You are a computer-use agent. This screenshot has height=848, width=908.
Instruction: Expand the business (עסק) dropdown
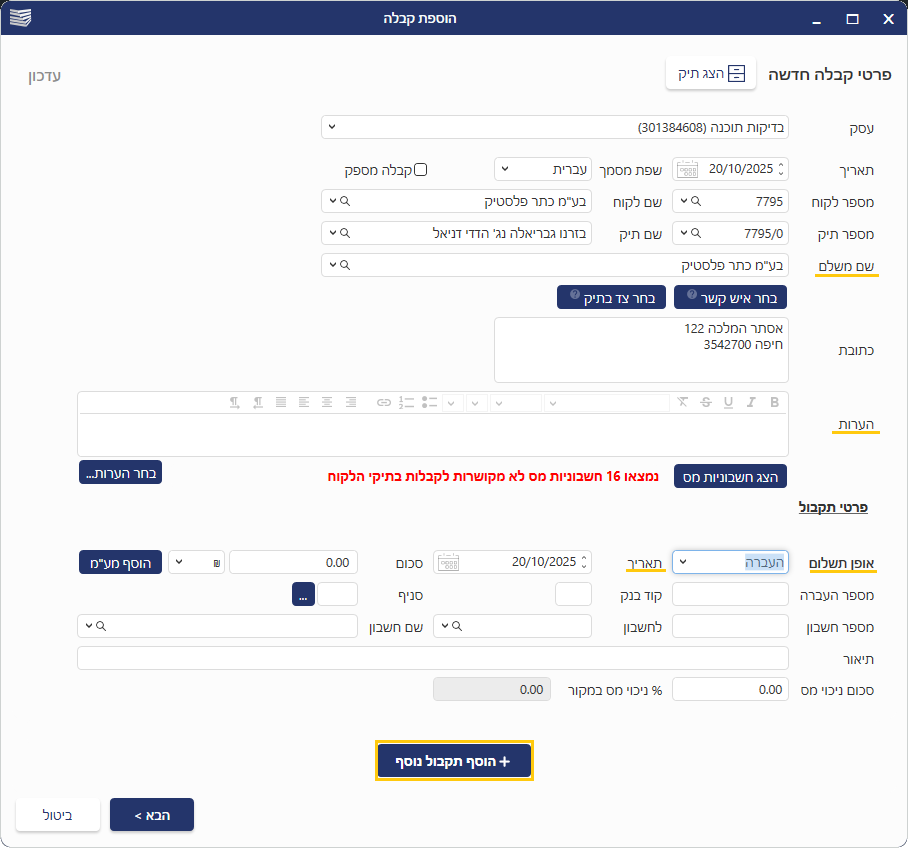click(x=332, y=128)
